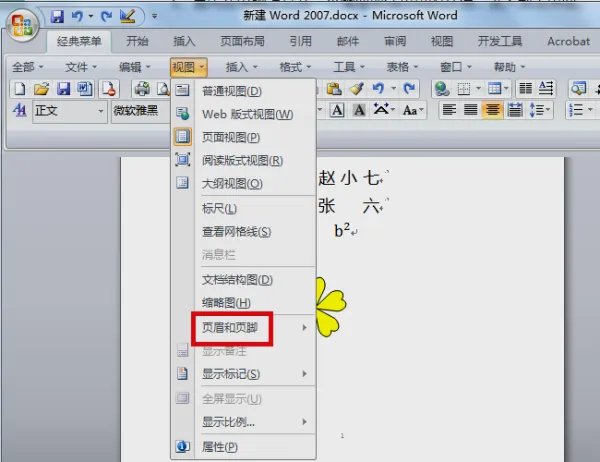Click the text 赵小七 in document
This screenshot has width=600, height=462.
click(x=350, y=178)
